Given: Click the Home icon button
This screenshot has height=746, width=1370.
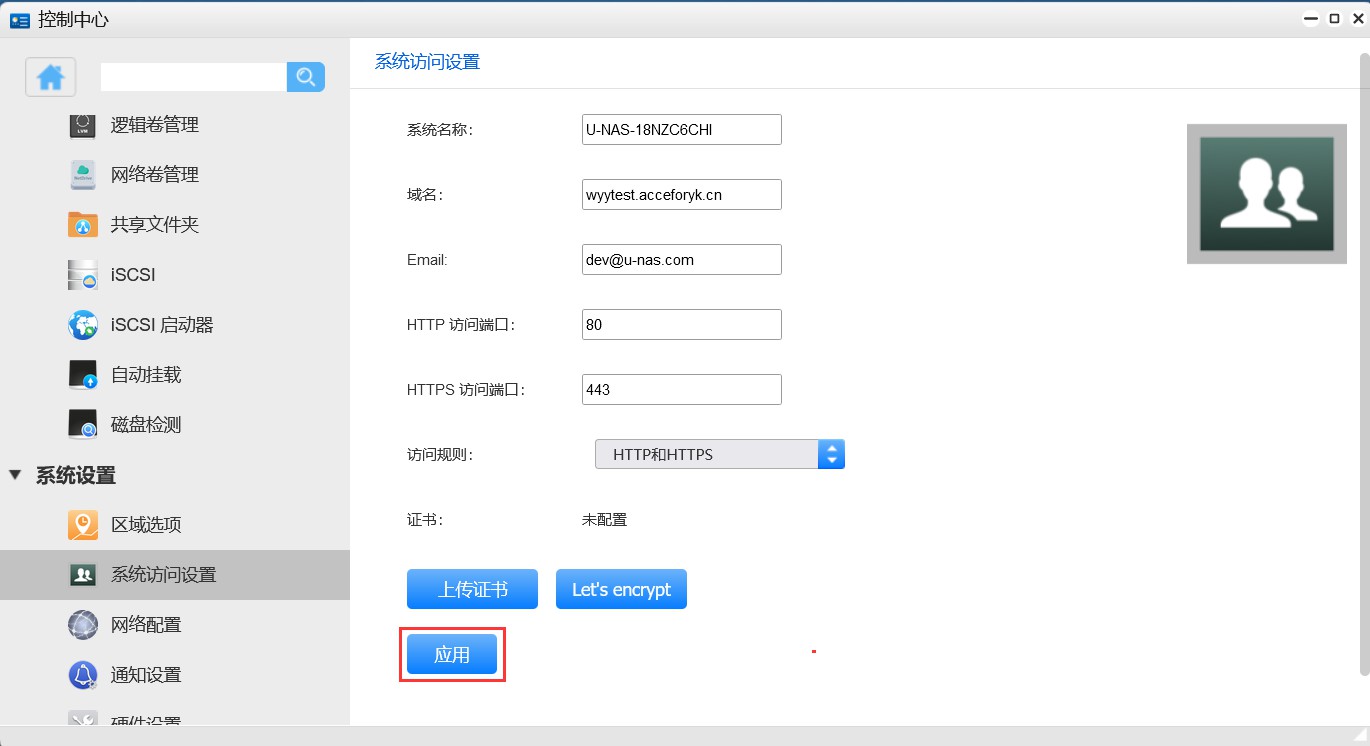Looking at the screenshot, I should point(51,77).
